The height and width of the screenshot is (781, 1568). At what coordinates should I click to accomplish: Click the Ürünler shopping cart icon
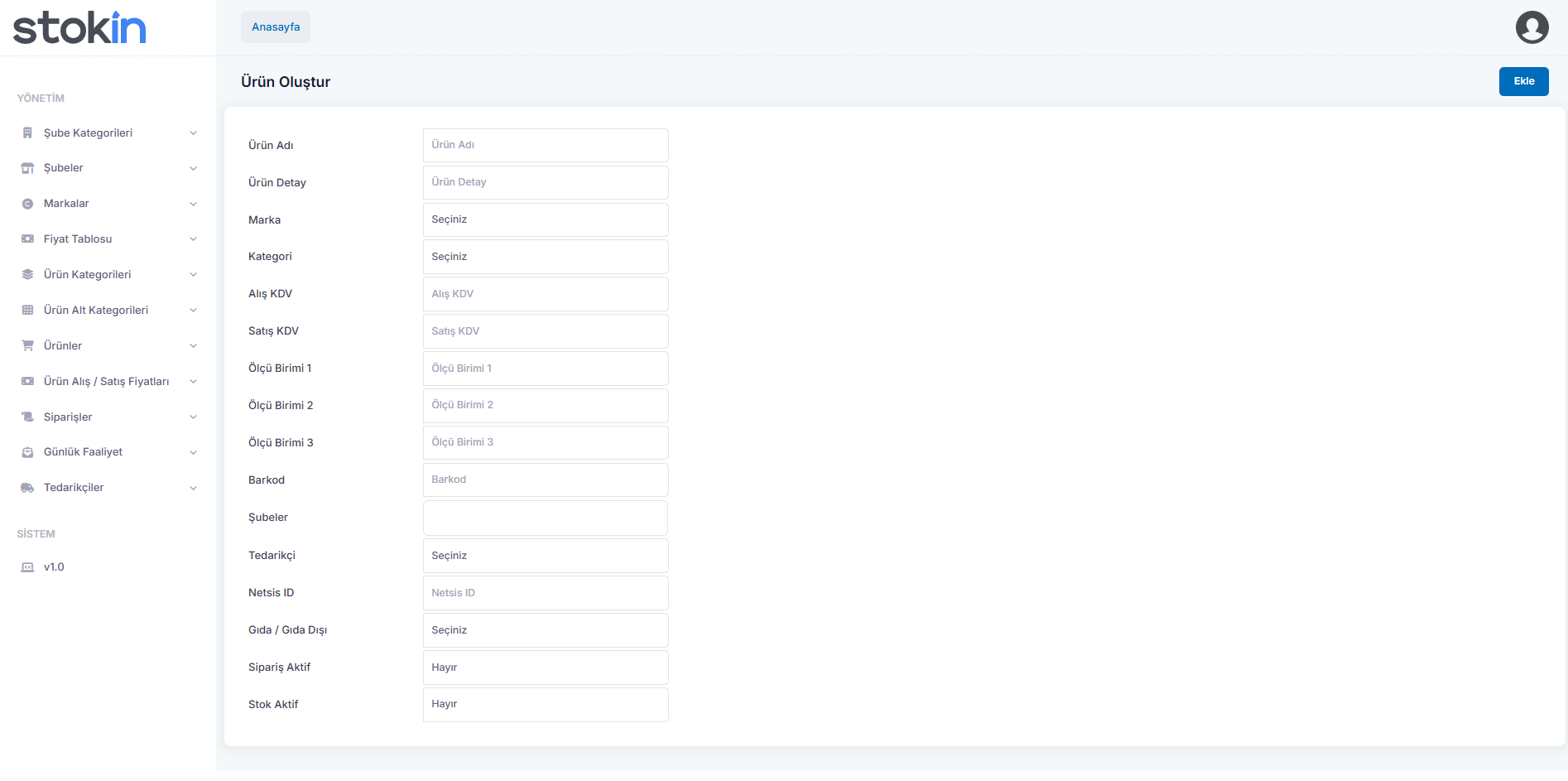27,346
